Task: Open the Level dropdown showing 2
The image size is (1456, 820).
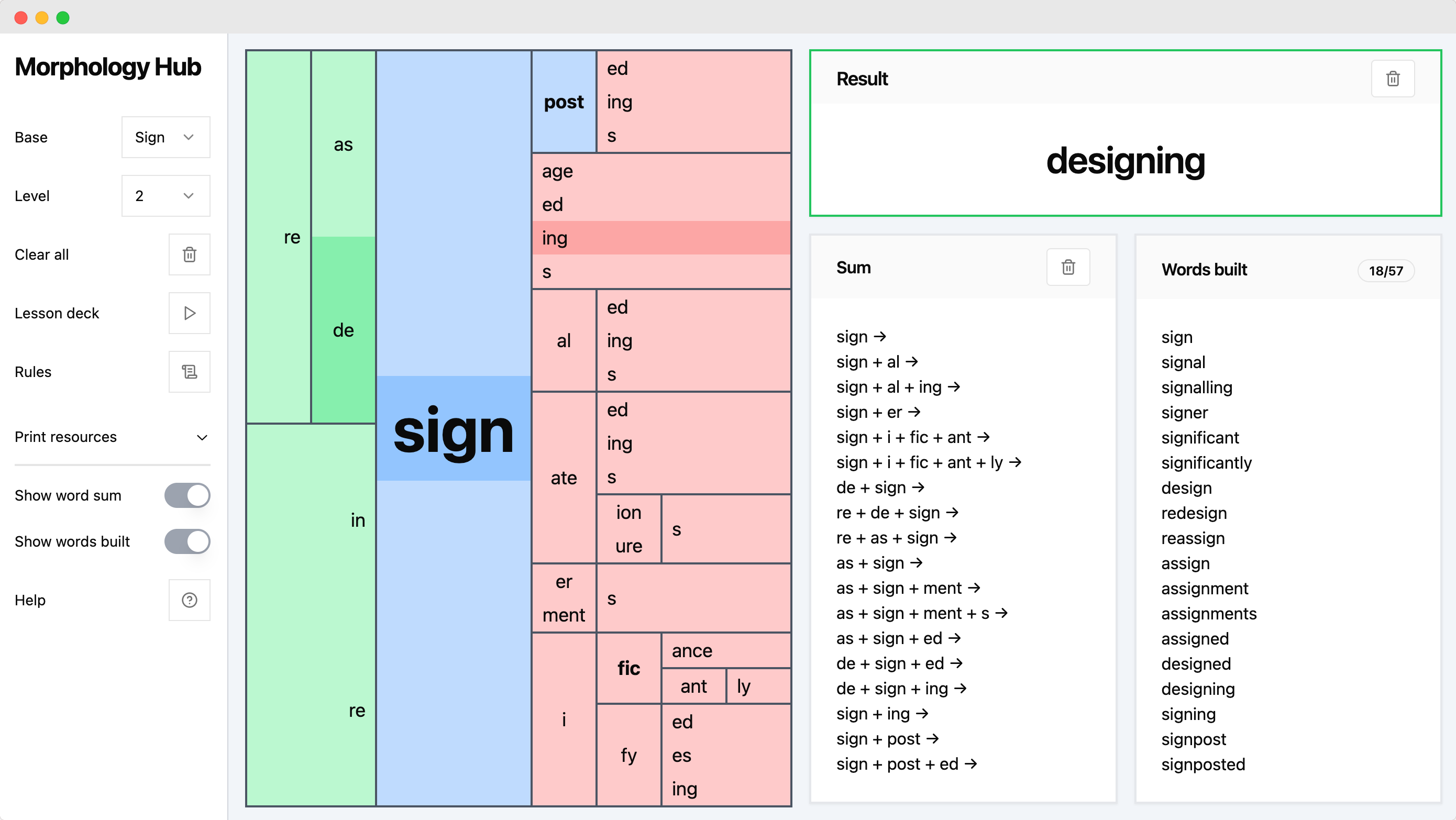Action: [166, 196]
